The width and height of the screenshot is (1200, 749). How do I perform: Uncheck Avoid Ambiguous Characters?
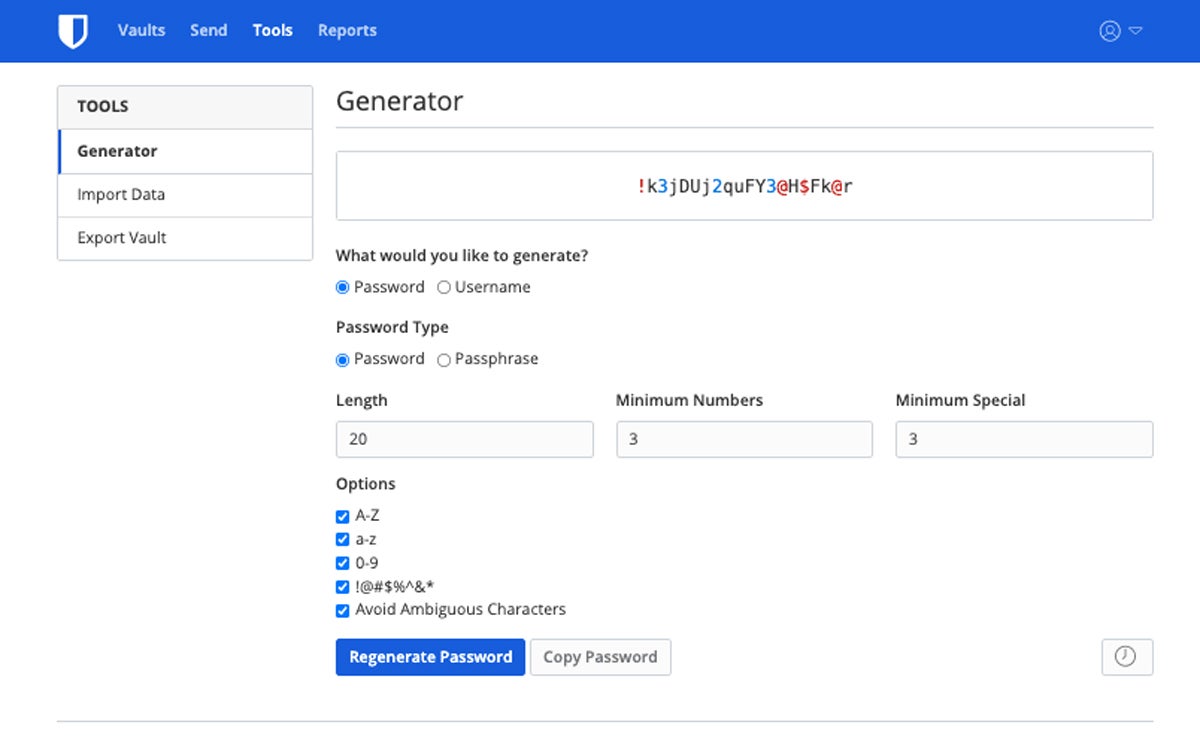point(343,610)
